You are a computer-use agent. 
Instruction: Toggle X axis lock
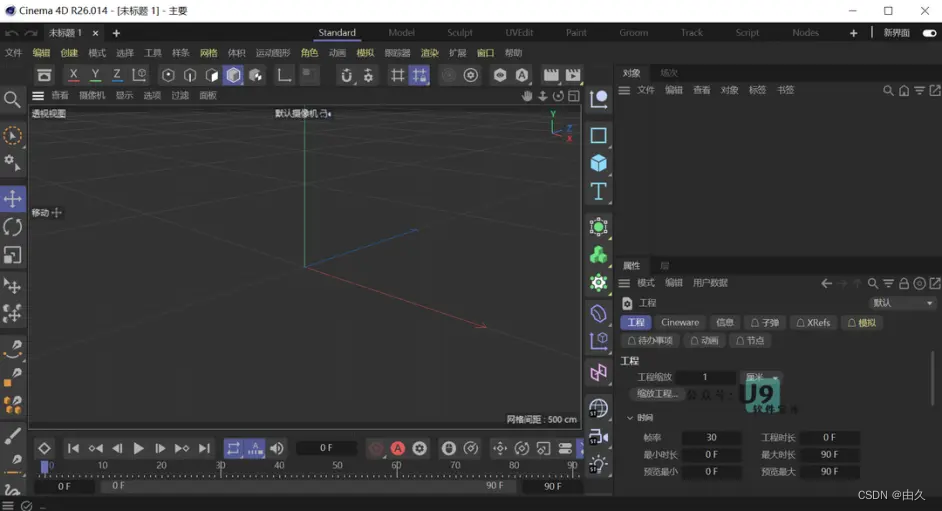click(x=73, y=75)
